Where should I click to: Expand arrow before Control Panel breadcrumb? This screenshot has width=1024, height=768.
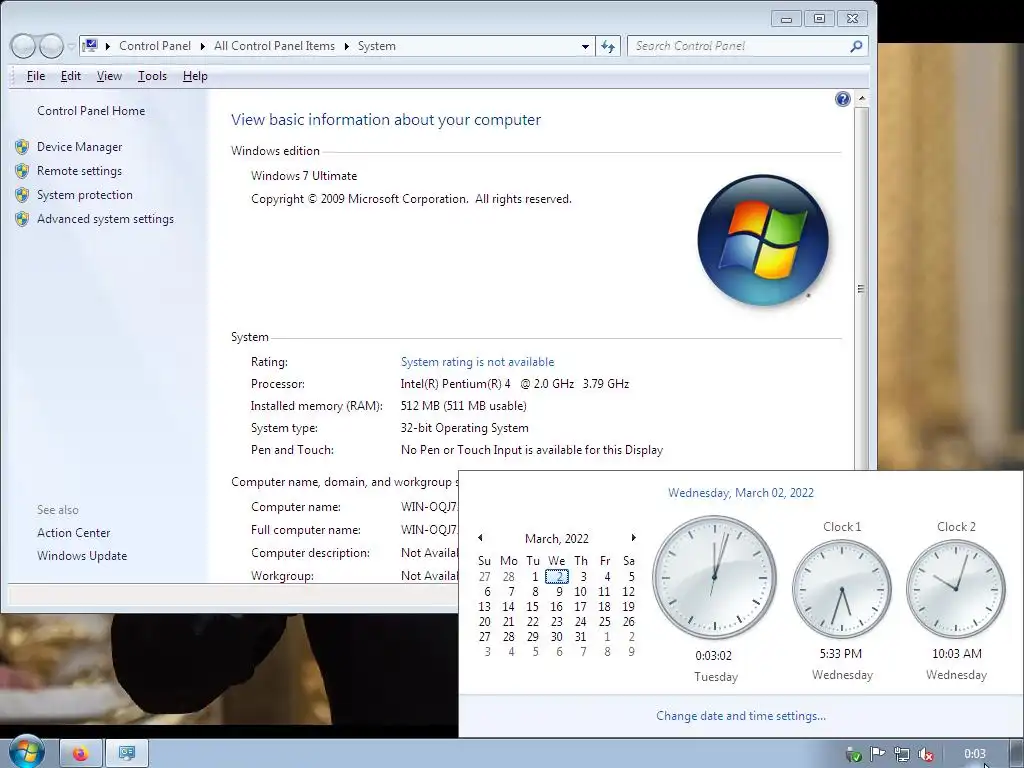[108, 46]
